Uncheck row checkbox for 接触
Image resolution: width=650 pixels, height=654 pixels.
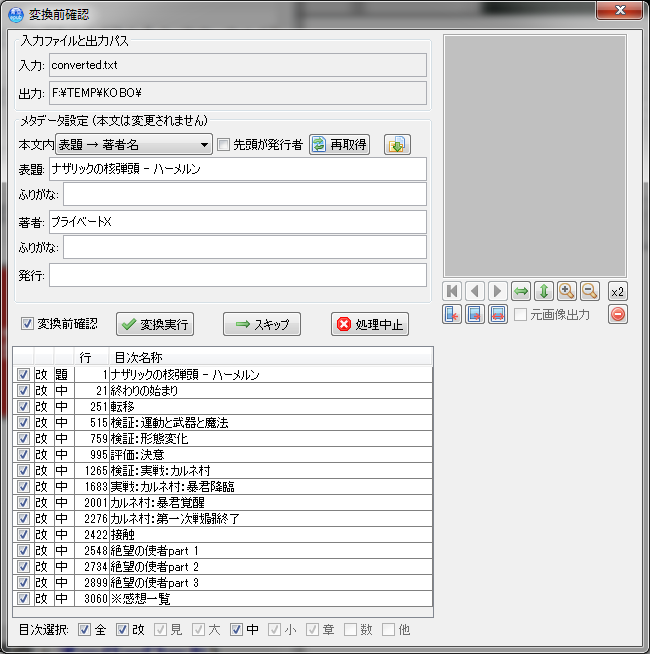click(23, 534)
